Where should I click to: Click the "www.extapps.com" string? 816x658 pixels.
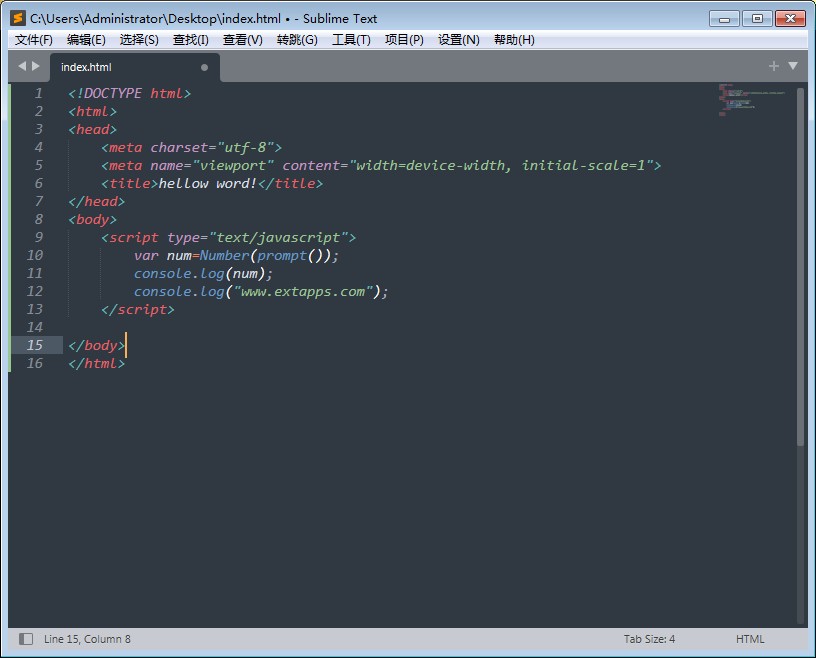point(303,292)
